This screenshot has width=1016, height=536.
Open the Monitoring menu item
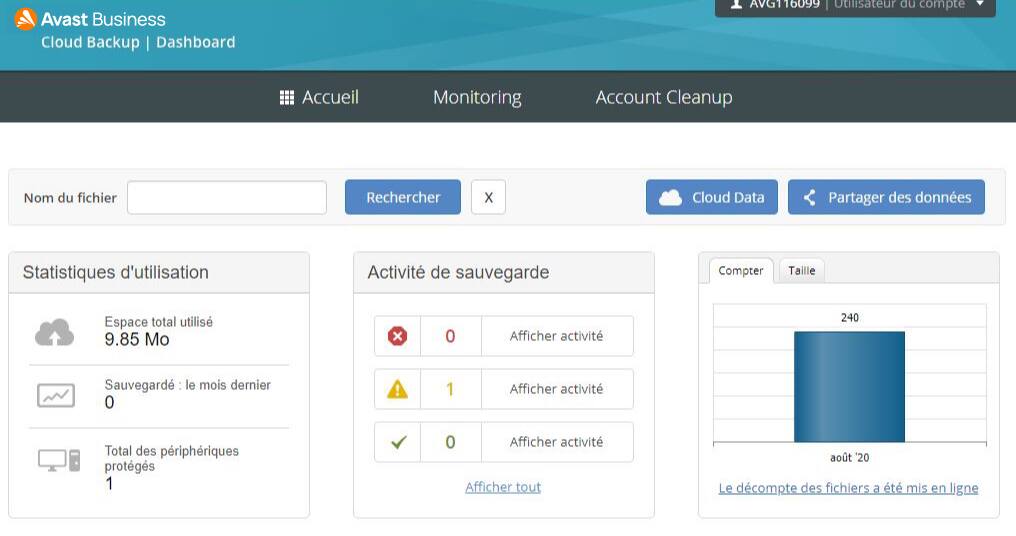point(477,97)
